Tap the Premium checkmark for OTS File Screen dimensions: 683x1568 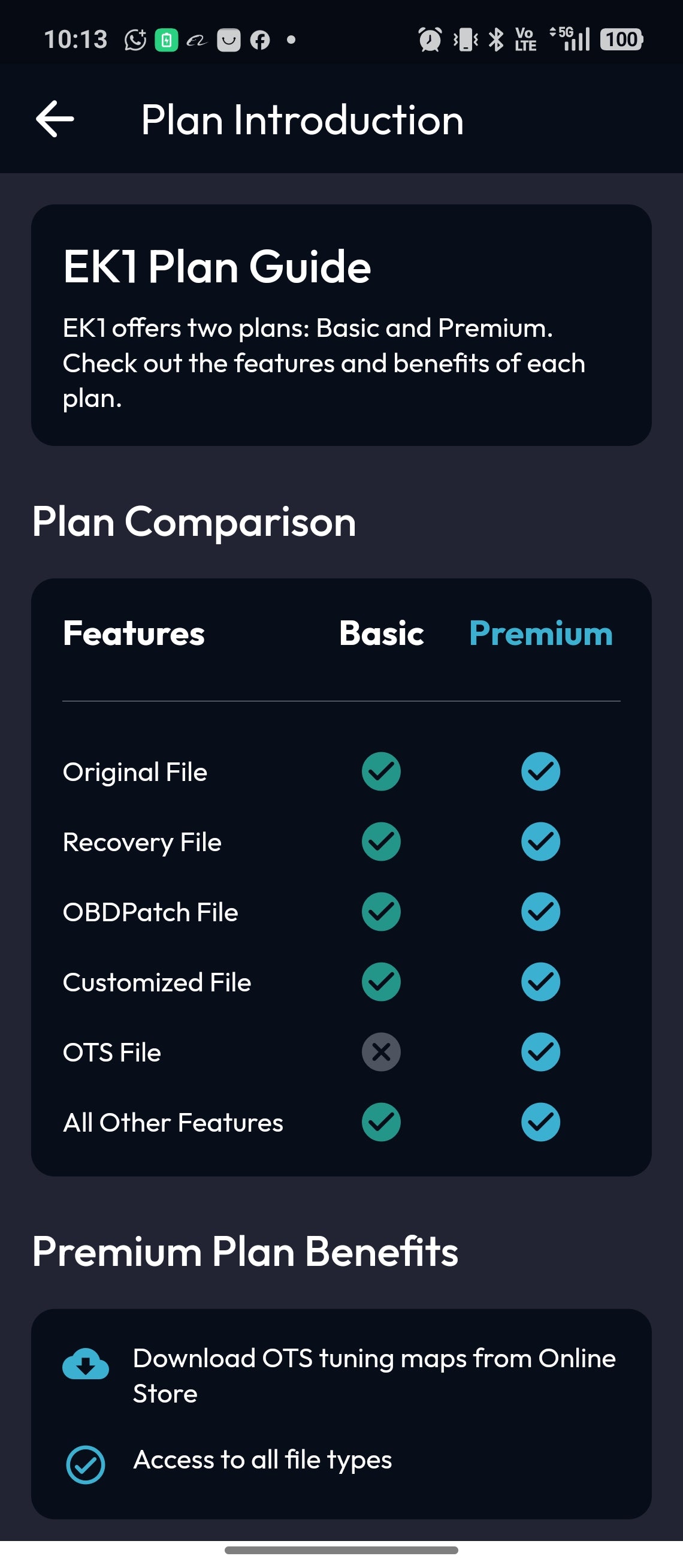(540, 1052)
